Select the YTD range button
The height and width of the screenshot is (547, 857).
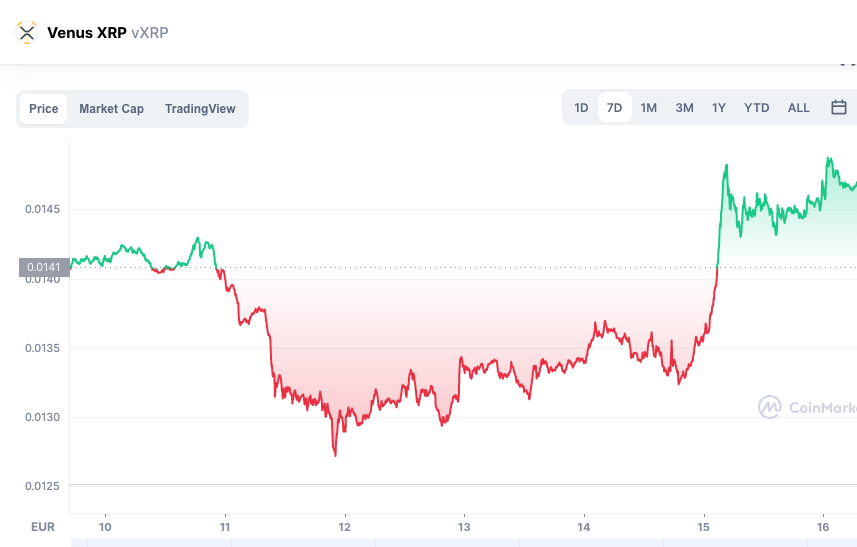(756, 108)
